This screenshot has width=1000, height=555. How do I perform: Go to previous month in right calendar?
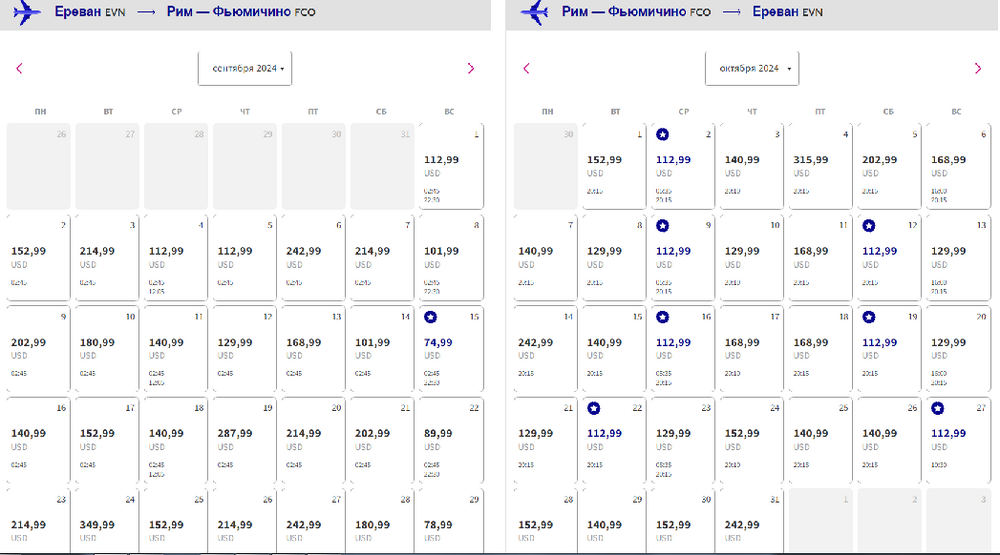tap(526, 68)
